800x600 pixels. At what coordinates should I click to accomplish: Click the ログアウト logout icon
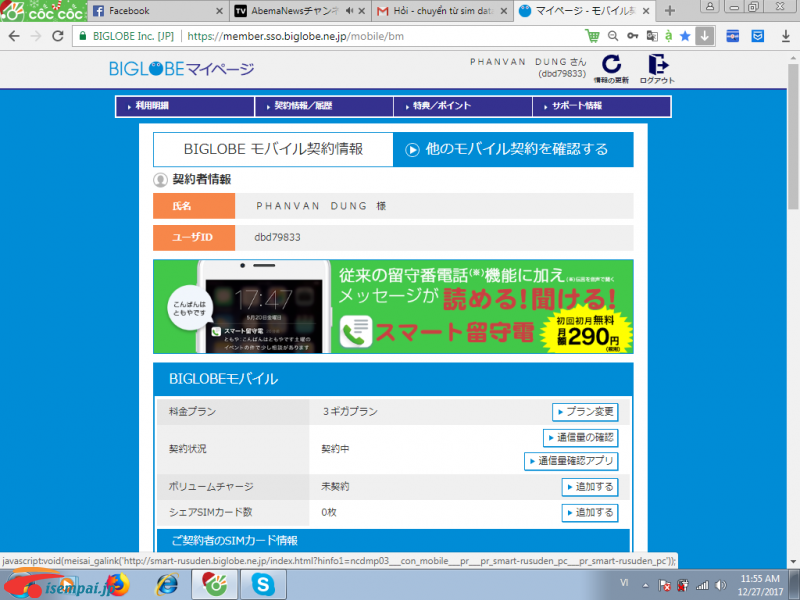(x=657, y=66)
